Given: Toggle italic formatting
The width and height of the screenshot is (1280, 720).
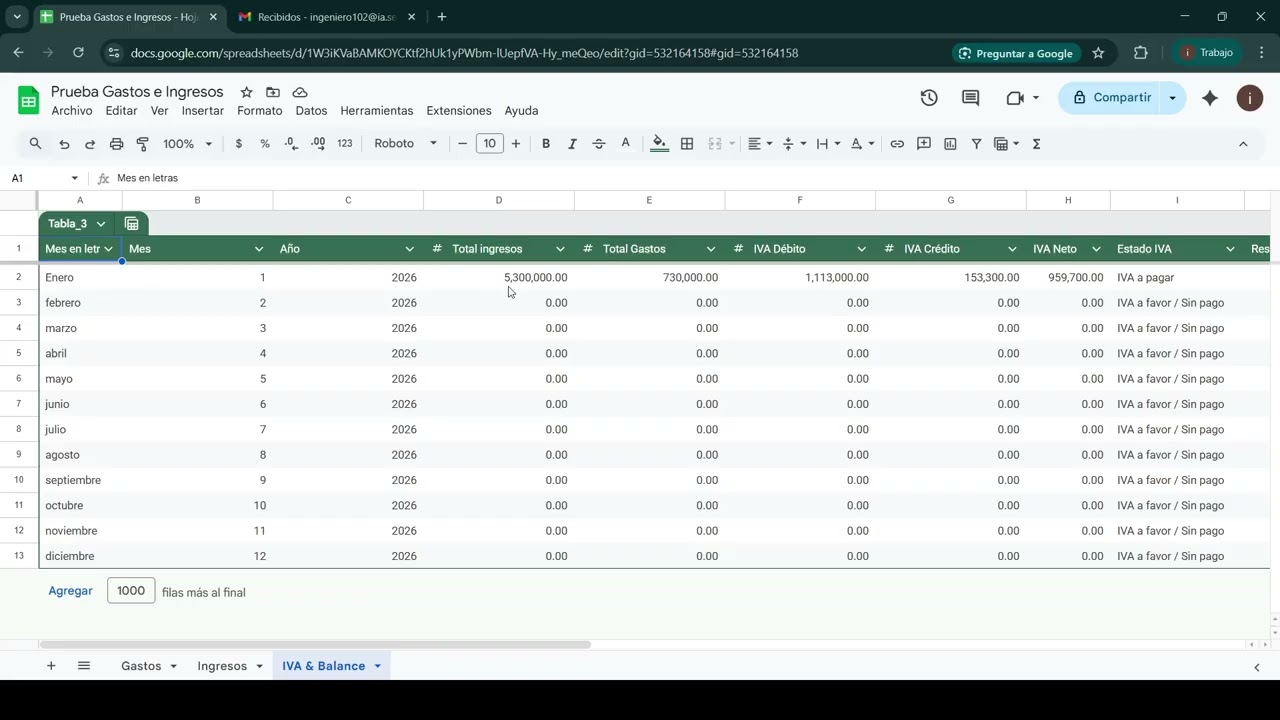Looking at the screenshot, I should 572,144.
